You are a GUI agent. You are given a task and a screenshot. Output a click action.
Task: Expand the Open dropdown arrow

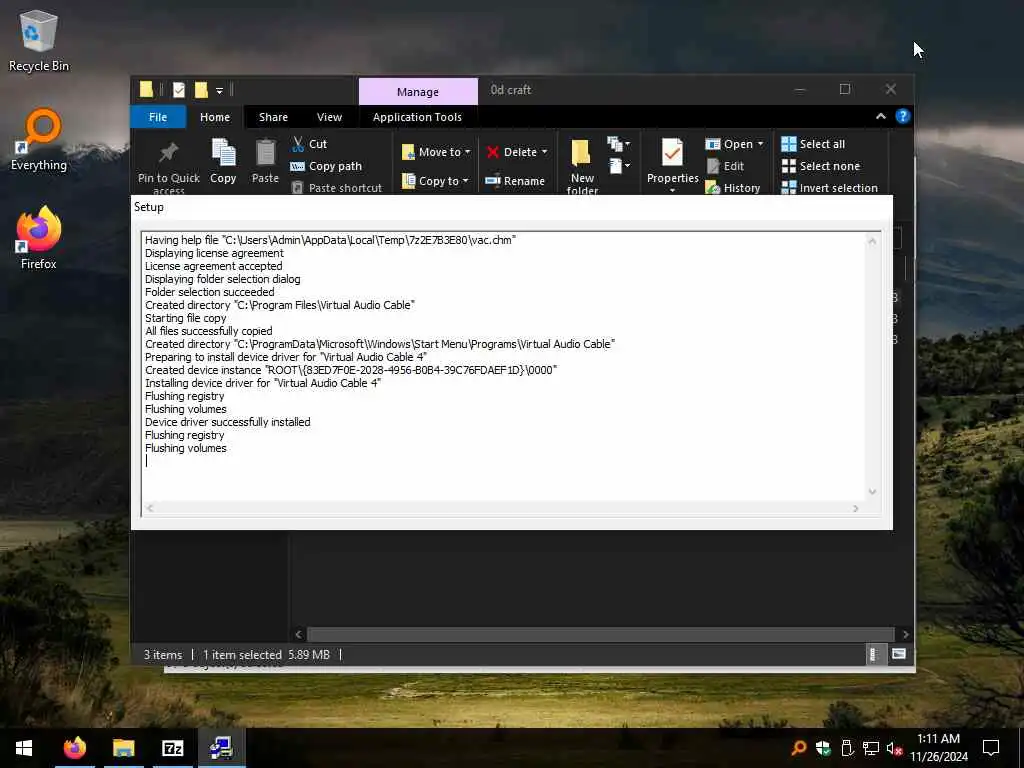point(760,144)
